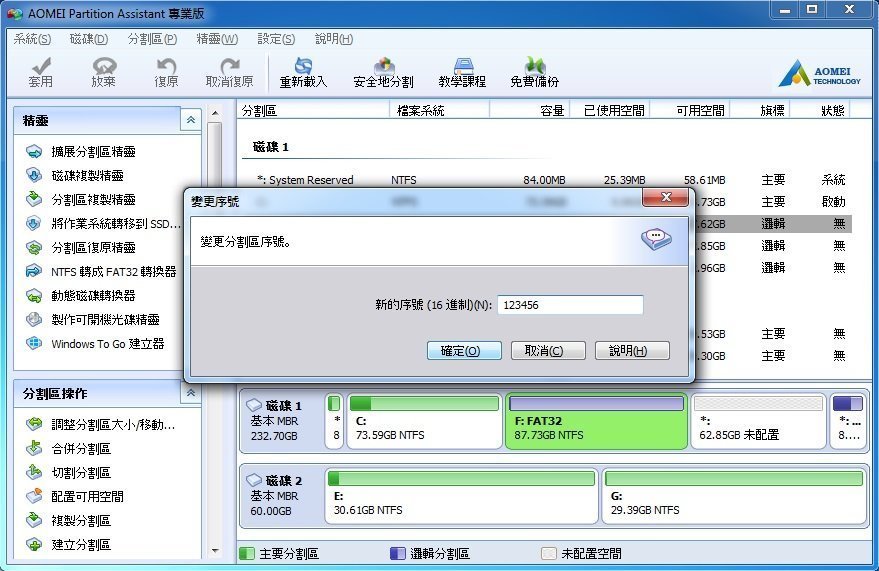879x571 pixels.
Task: Click the 說明(H) button in dialog
Action: click(632, 351)
